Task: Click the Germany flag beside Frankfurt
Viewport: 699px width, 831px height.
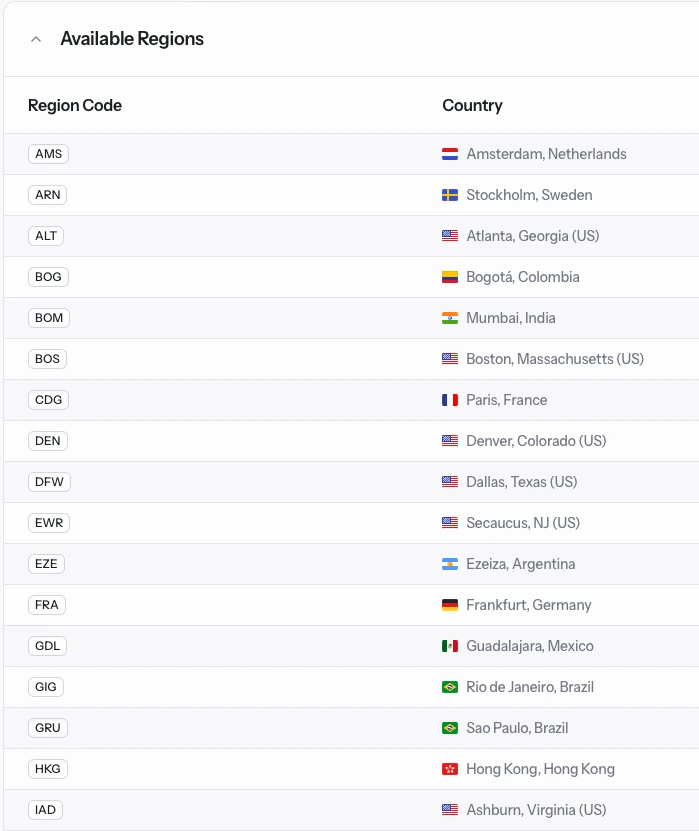Action: [x=450, y=605]
